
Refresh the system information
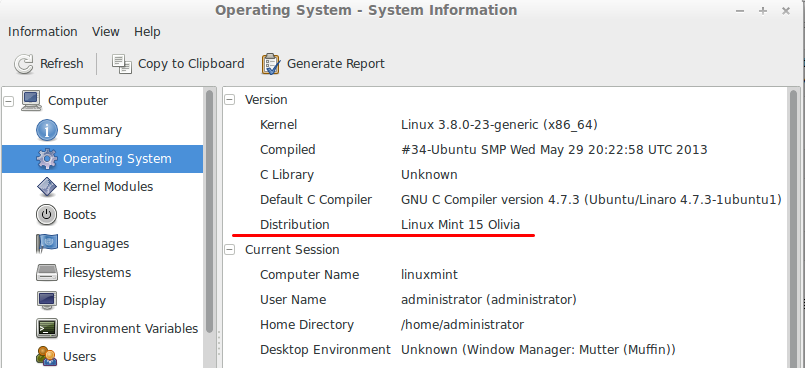[48, 64]
